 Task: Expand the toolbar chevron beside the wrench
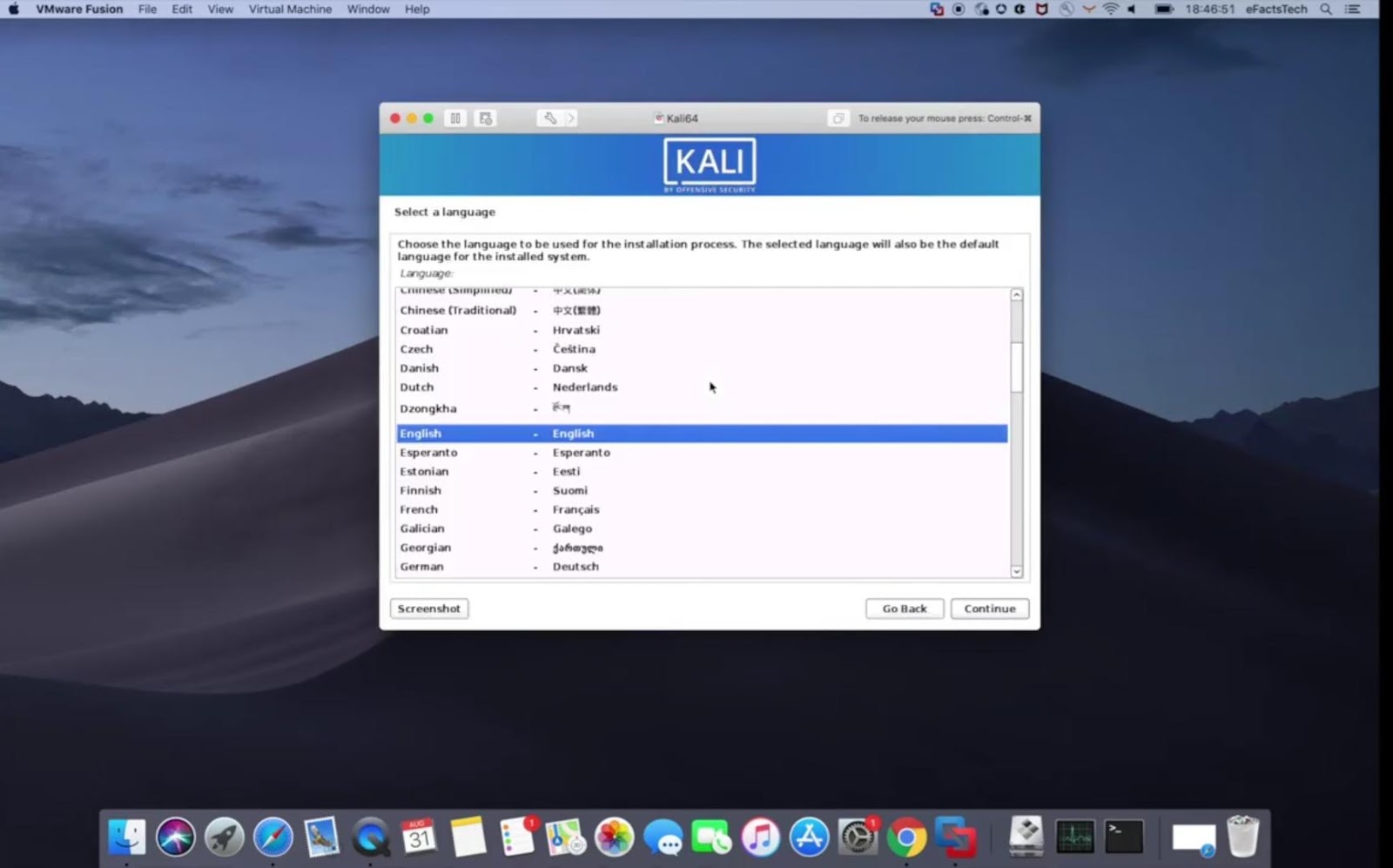coord(570,118)
